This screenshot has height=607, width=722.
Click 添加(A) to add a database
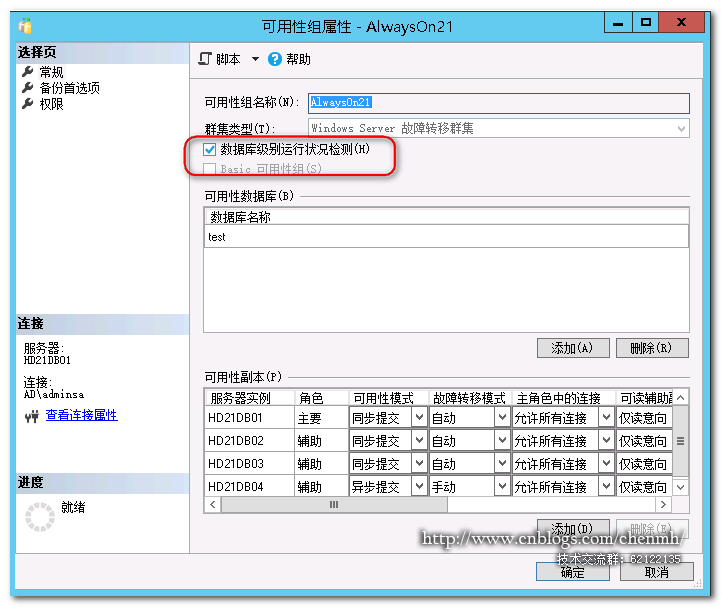572,348
